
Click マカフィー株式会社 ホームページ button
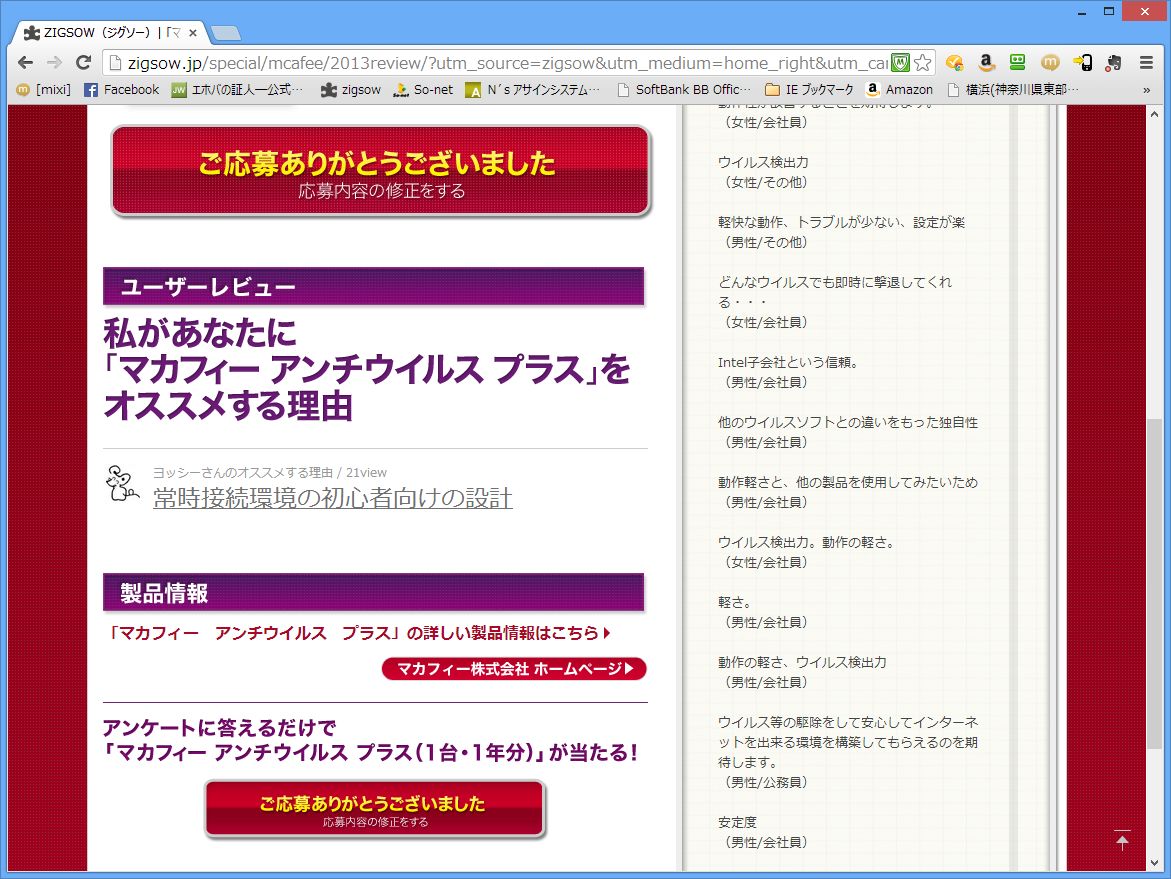(x=514, y=668)
